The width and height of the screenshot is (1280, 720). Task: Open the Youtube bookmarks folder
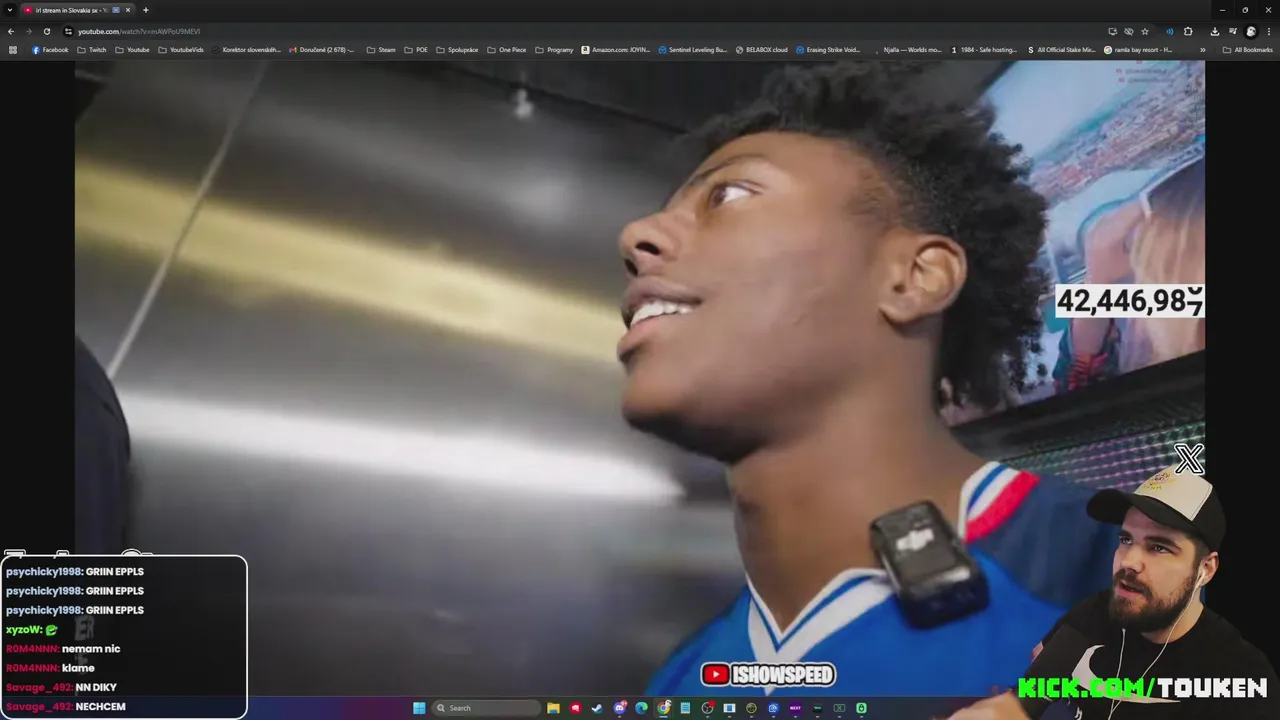point(132,50)
